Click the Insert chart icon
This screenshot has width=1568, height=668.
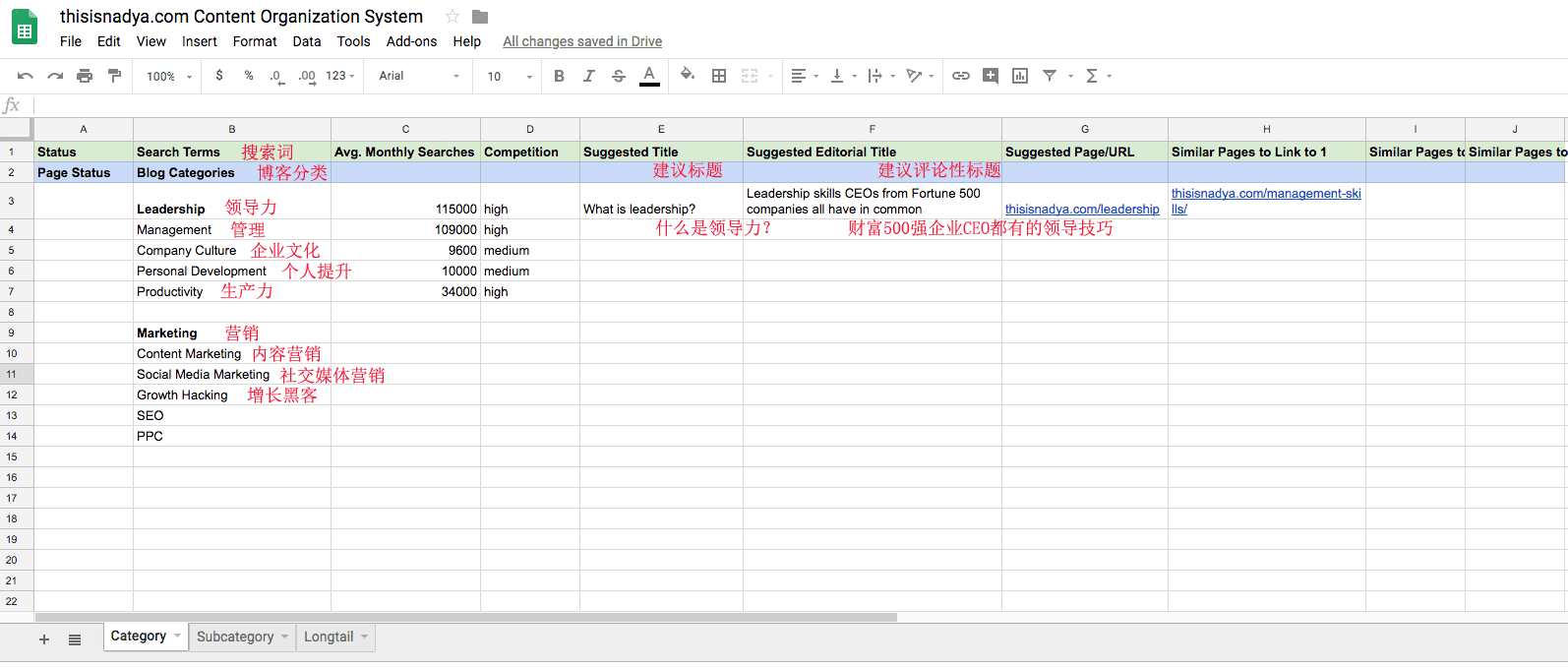point(1020,76)
